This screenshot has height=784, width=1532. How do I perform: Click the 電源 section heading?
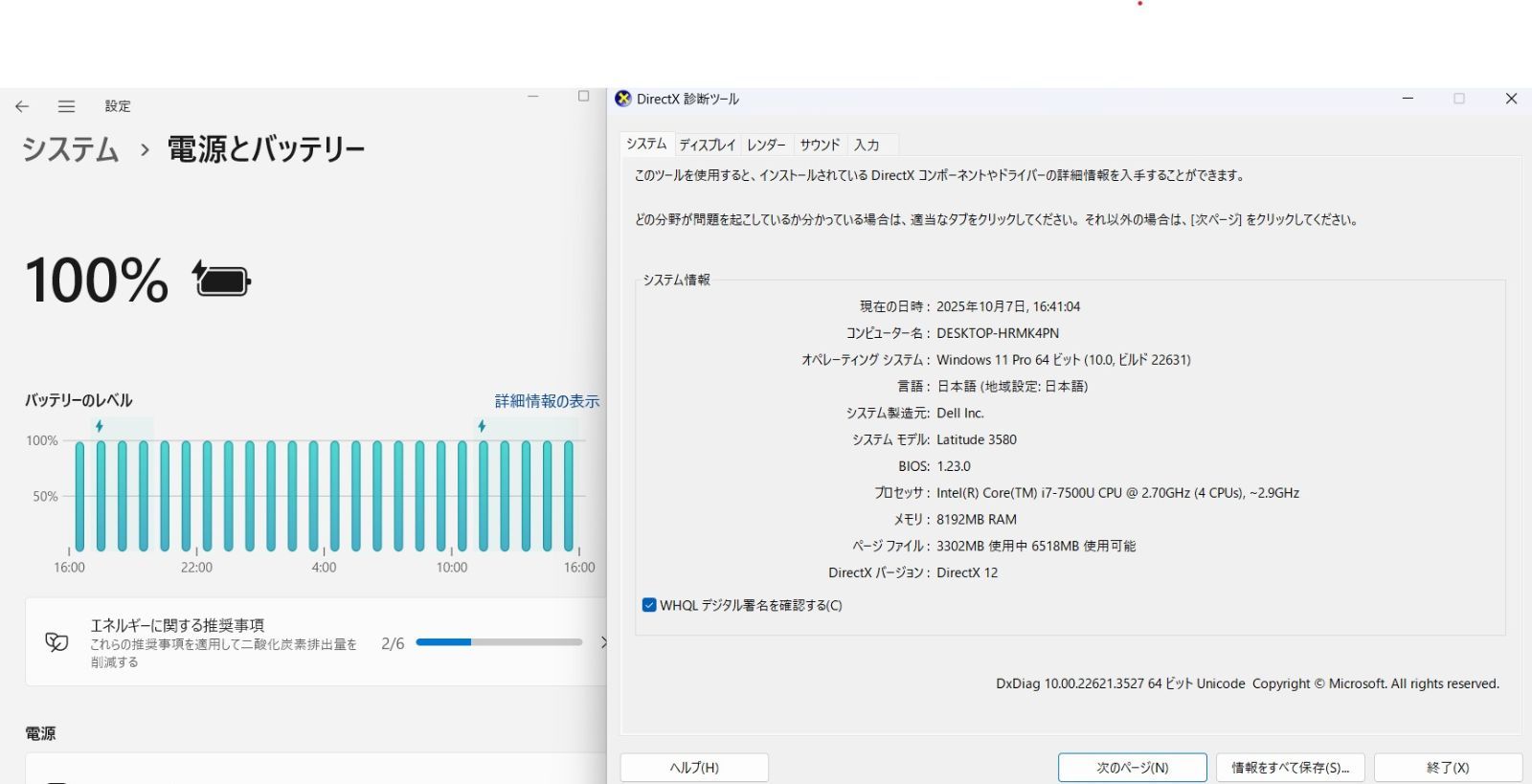40,733
